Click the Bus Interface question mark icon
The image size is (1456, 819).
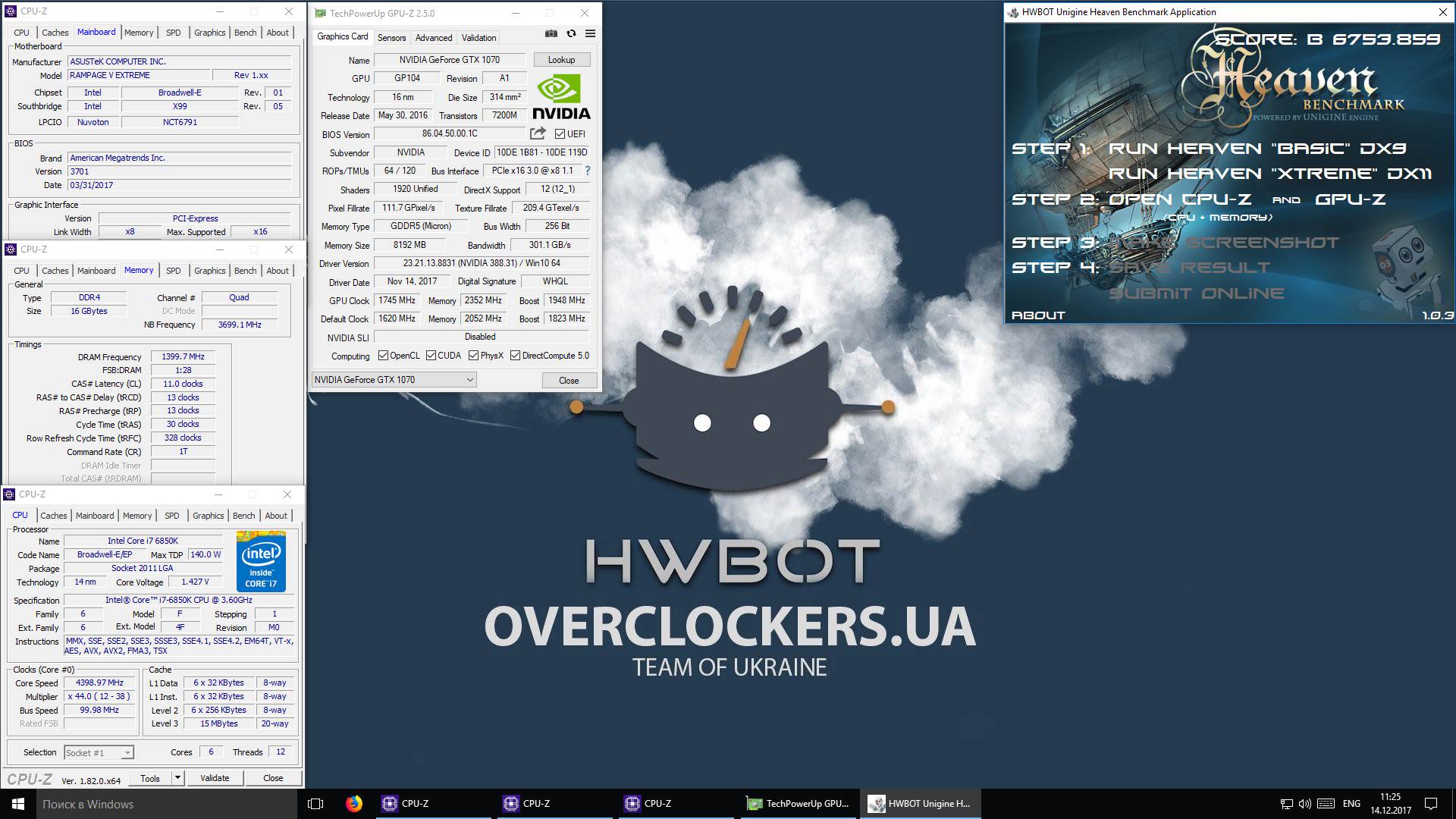tap(587, 171)
